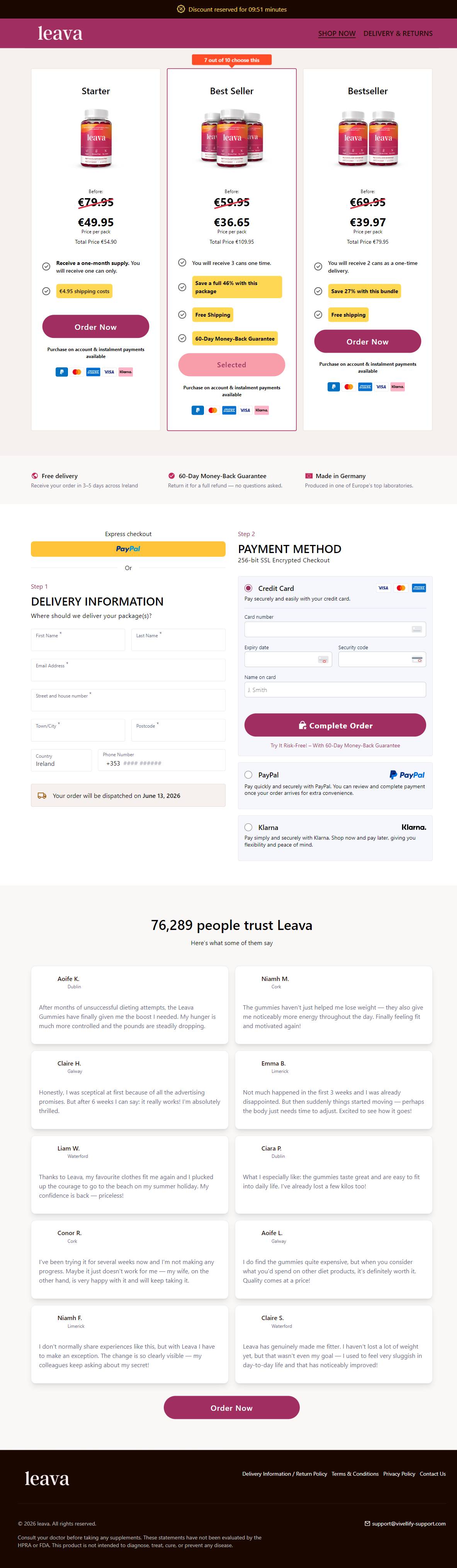Click the Amex icon in Credit Card row
Image resolution: width=457 pixels, height=1568 pixels.
[419, 588]
